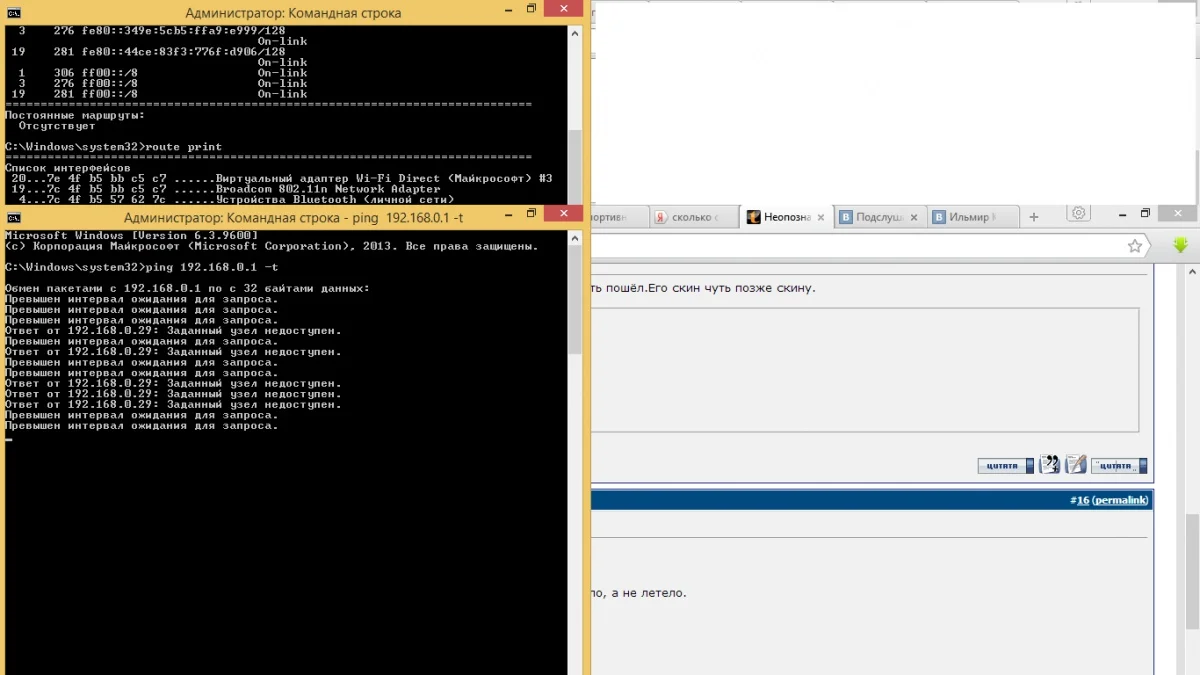Click 'Список интерфейсов' heading
The image size is (1200, 675).
(67, 168)
